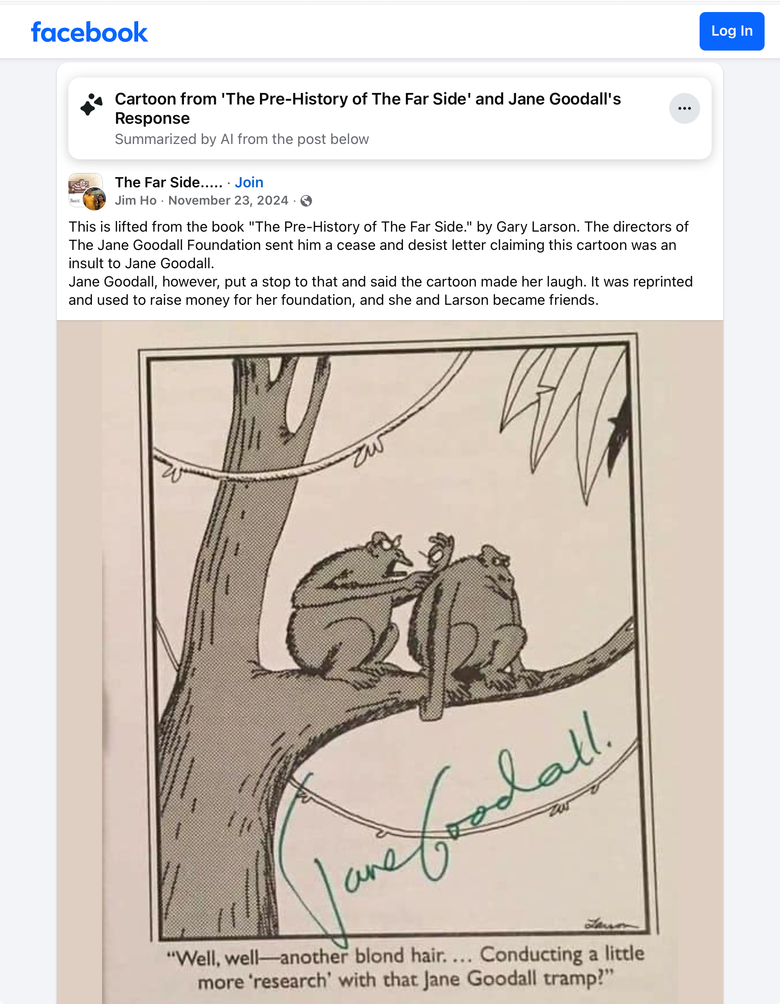Open Jim Ho's profile name link
Viewport: 780px width, 1004px height.
tap(135, 200)
